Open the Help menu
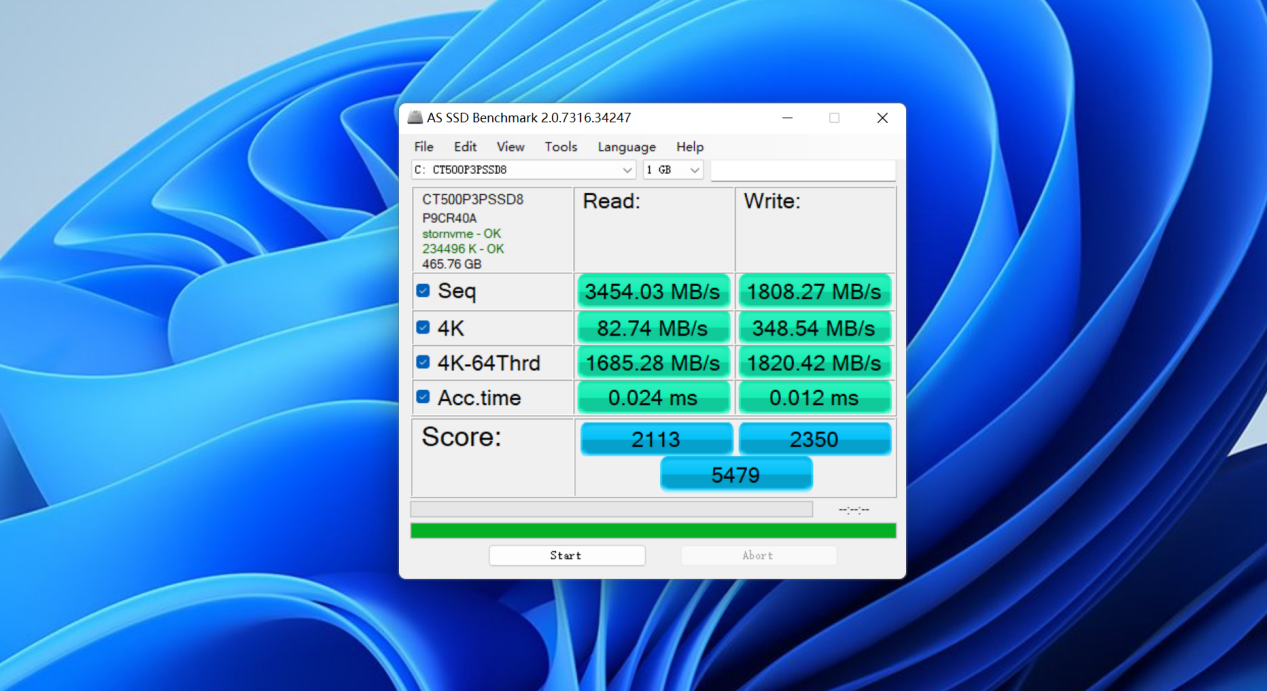 690,147
